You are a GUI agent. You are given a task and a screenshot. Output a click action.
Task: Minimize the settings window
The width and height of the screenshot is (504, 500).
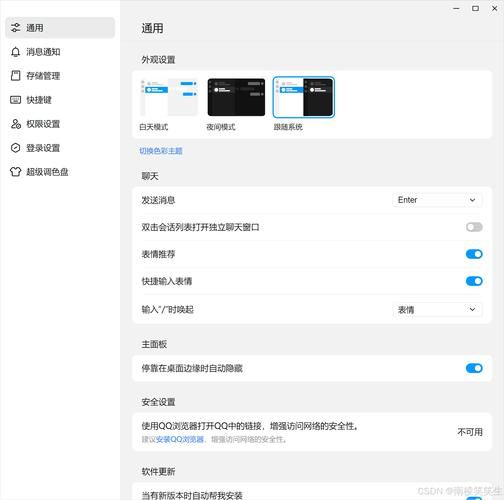(456, 9)
